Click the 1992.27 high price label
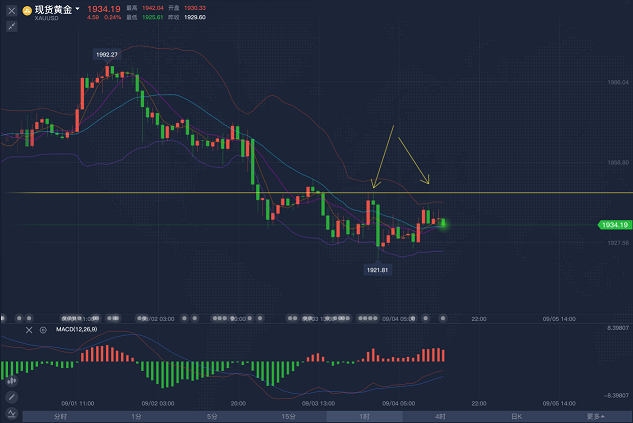This screenshot has height=423, width=633. (108, 54)
